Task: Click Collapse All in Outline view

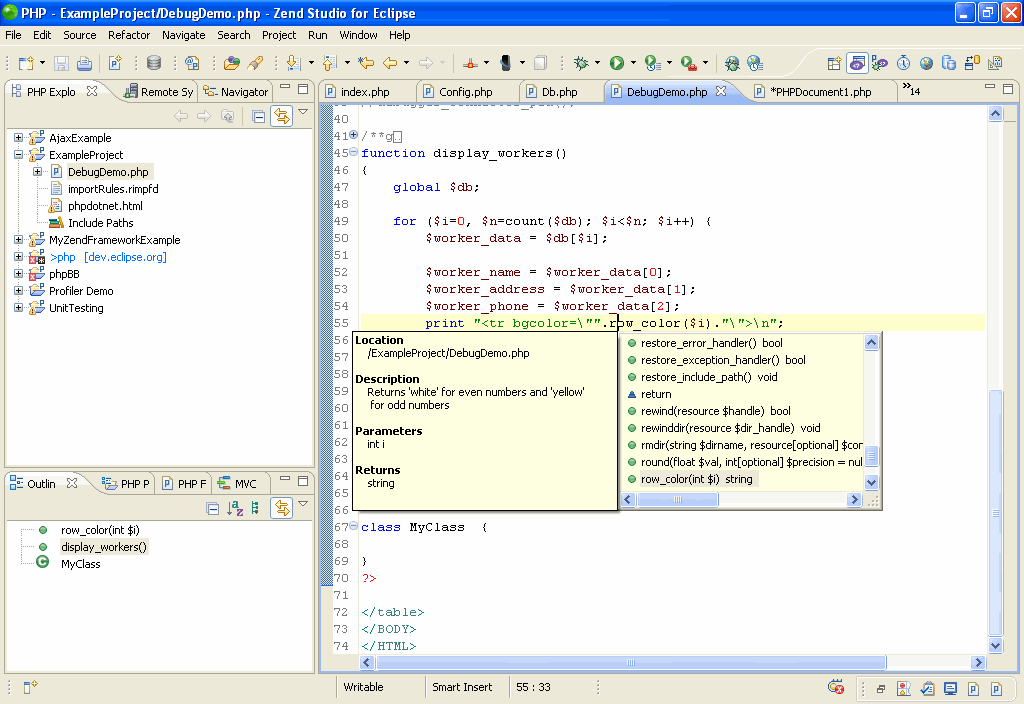Action: click(213, 508)
